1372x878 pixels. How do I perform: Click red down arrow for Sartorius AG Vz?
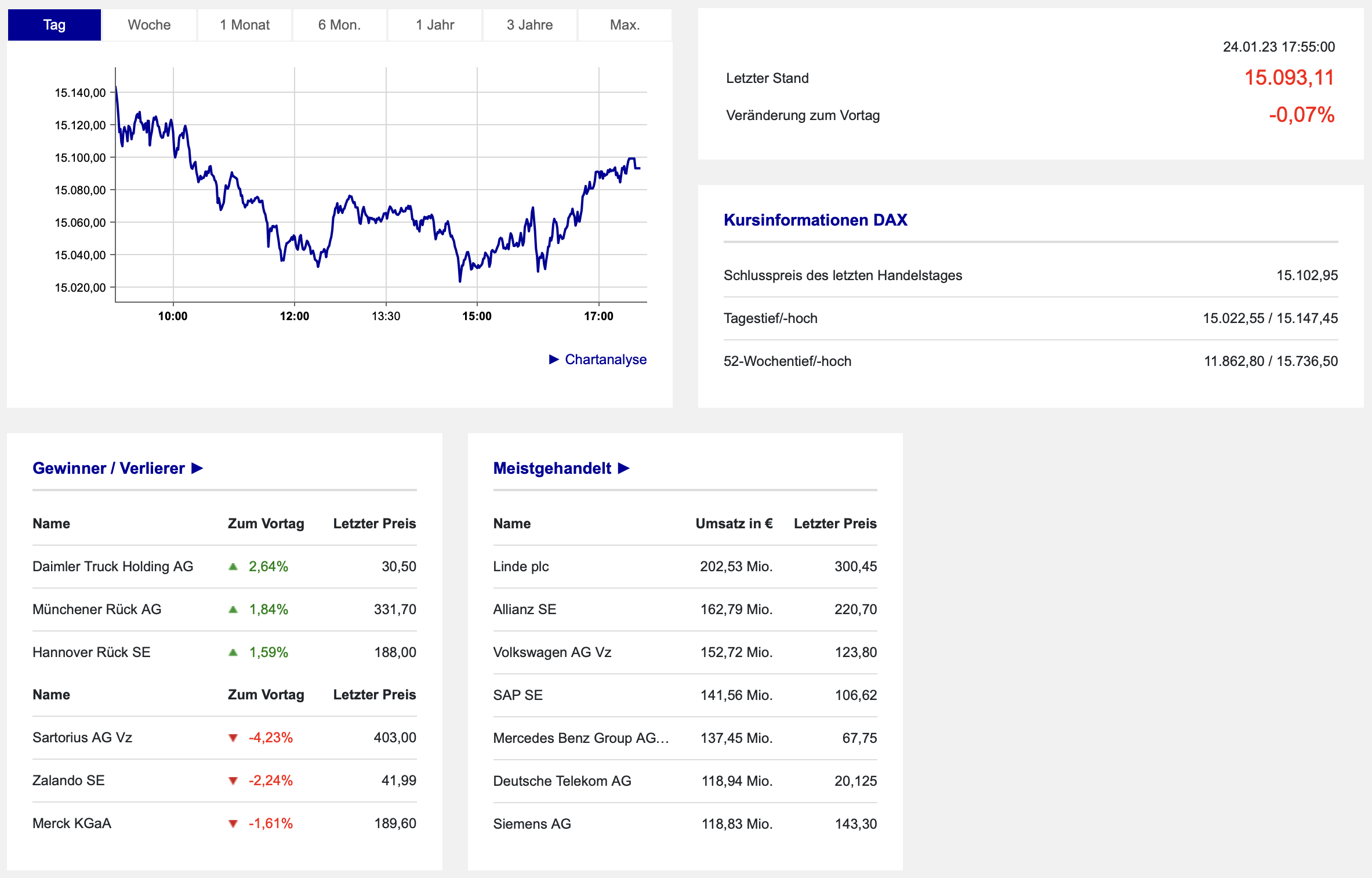click(x=233, y=738)
